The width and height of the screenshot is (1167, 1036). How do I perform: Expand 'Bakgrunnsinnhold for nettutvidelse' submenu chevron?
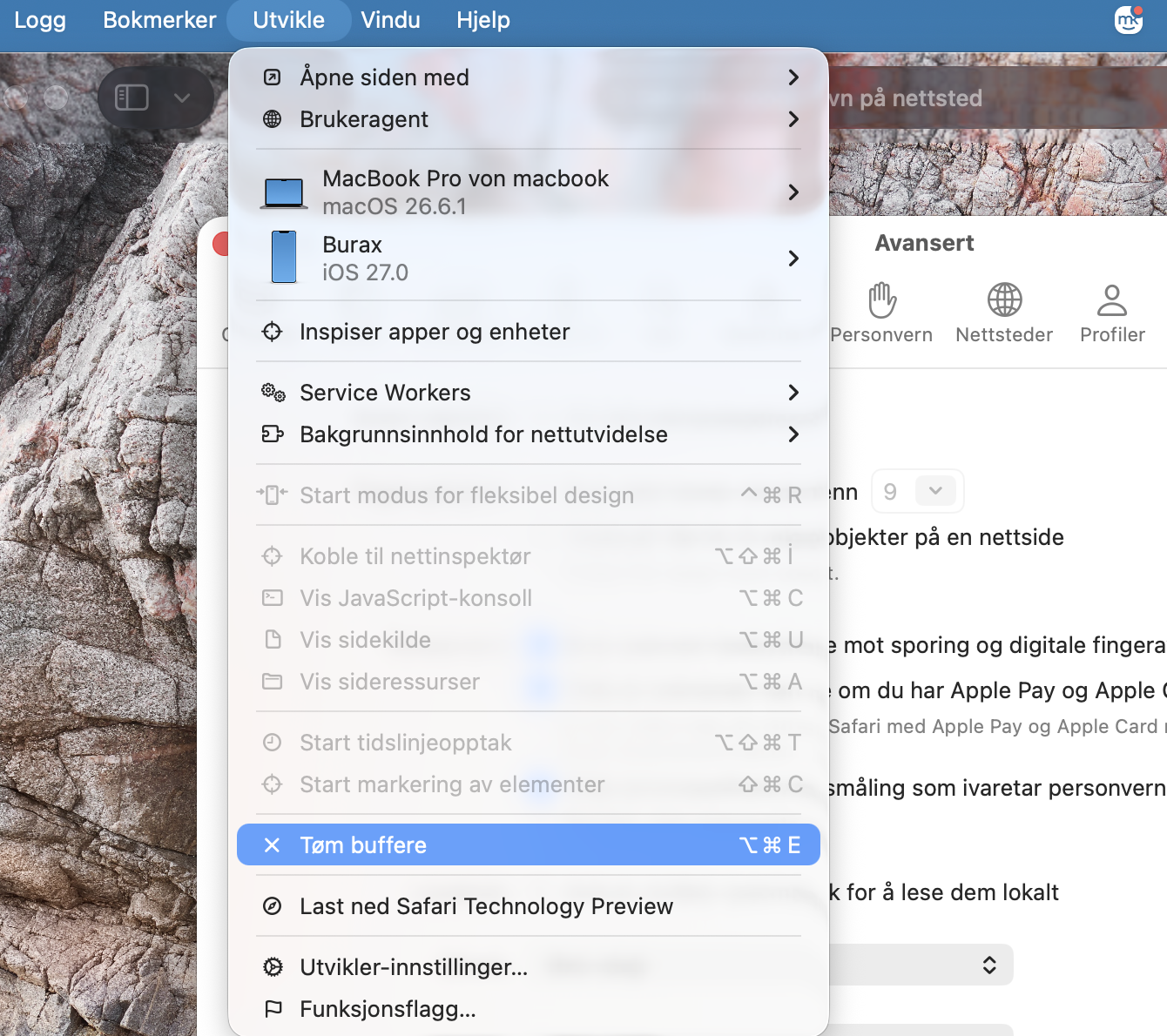pyautogui.click(x=793, y=434)
